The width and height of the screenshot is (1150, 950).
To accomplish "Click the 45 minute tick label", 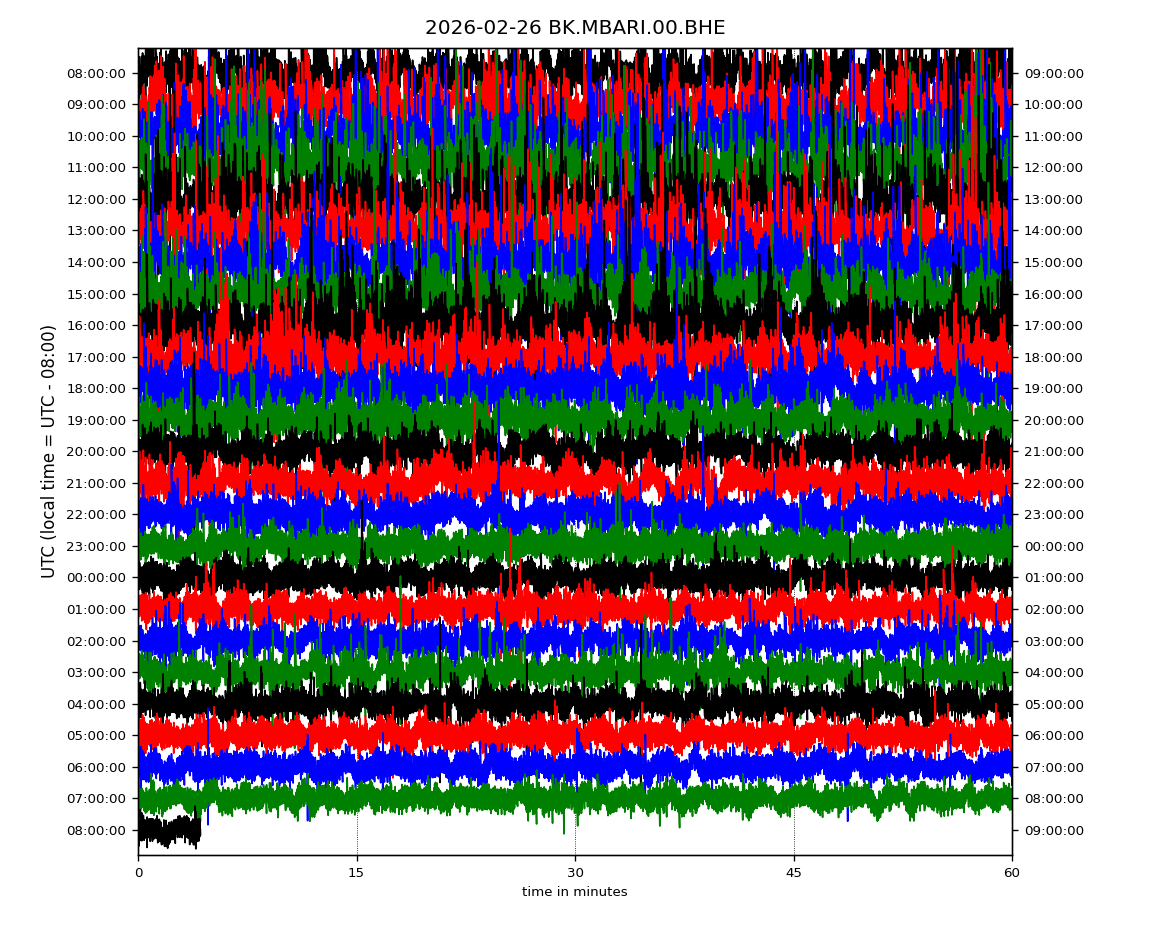I will point(794,873).
